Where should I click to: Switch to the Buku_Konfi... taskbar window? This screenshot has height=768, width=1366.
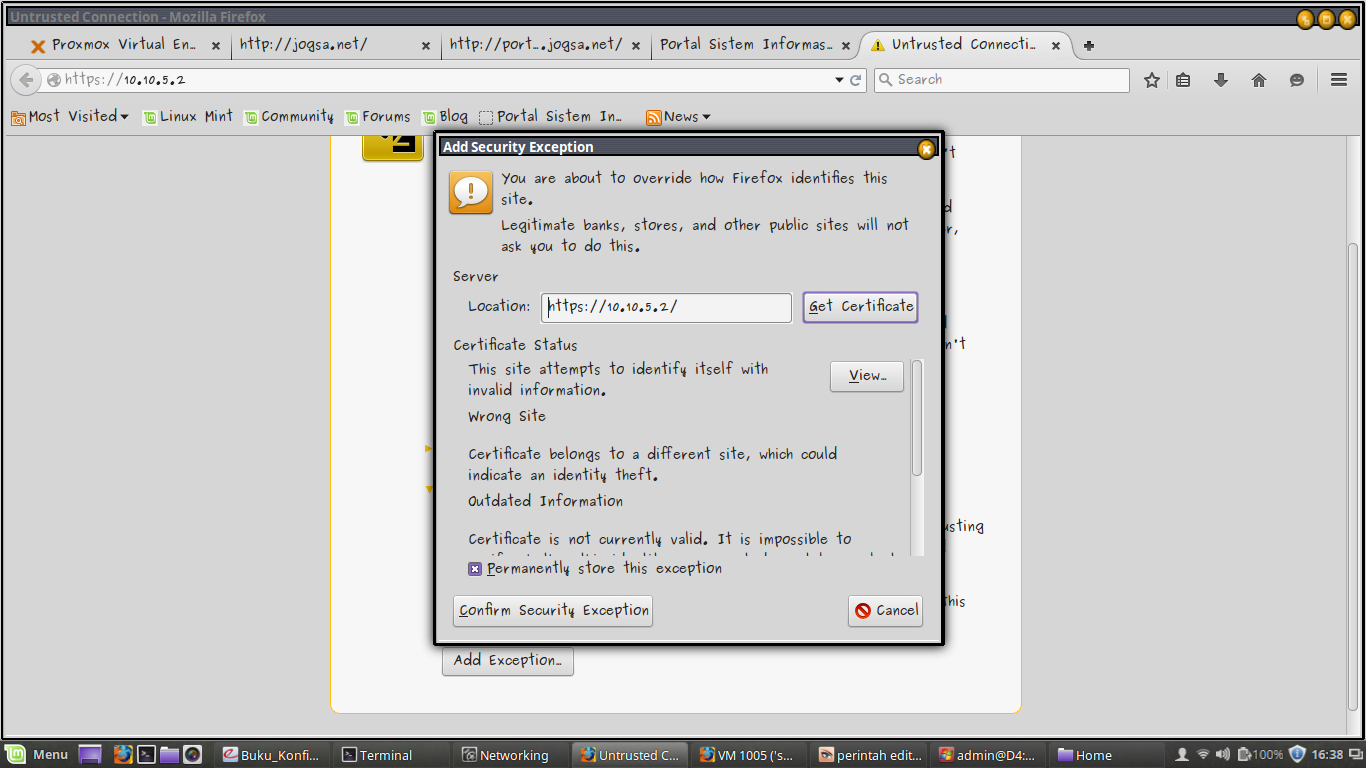pyautogui.click(x=273, y=755)
